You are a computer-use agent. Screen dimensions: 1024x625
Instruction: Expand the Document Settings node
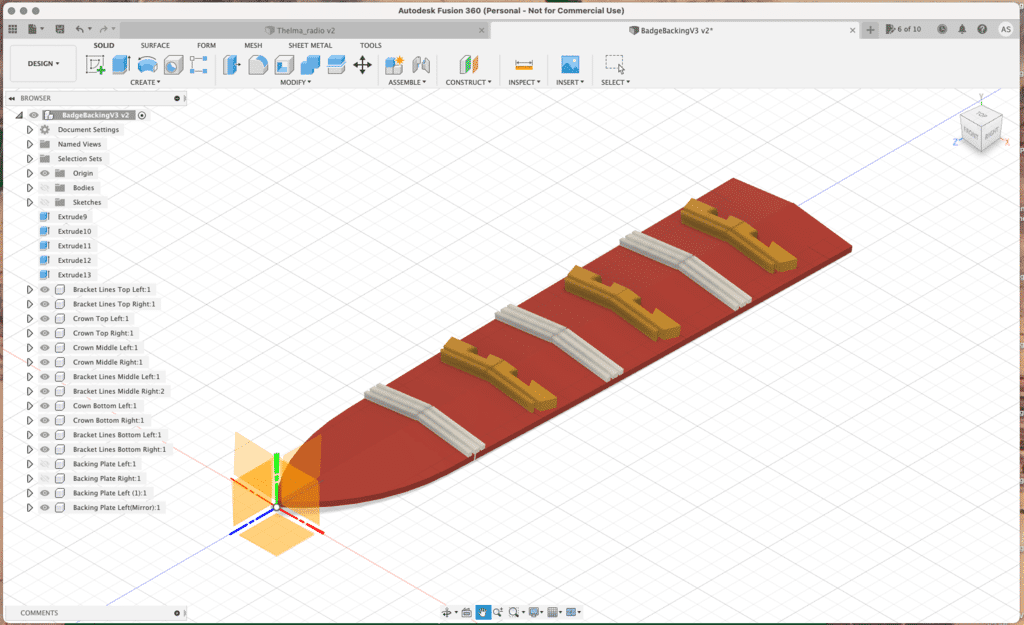click(30, 130)
